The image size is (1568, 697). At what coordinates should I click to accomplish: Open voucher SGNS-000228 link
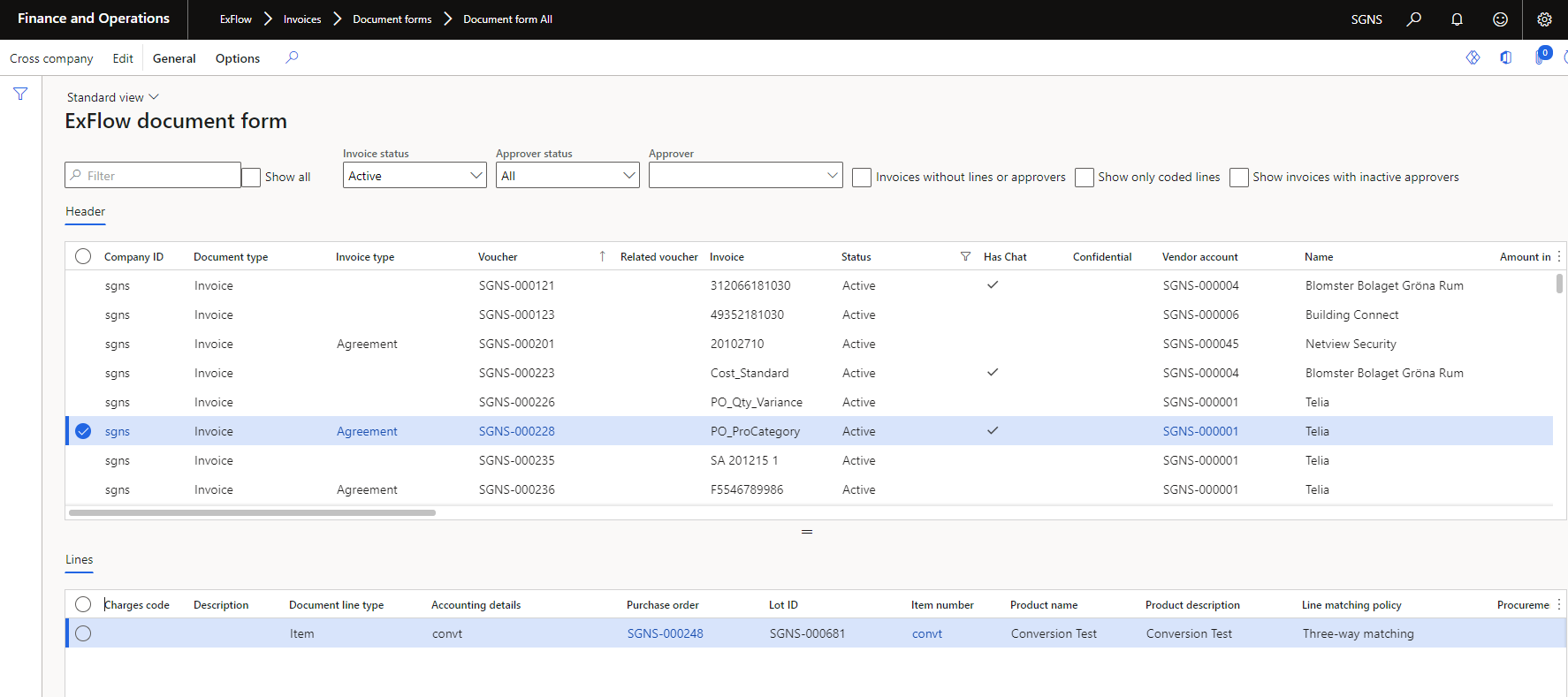pyautogui.click(x=517, y=431)
